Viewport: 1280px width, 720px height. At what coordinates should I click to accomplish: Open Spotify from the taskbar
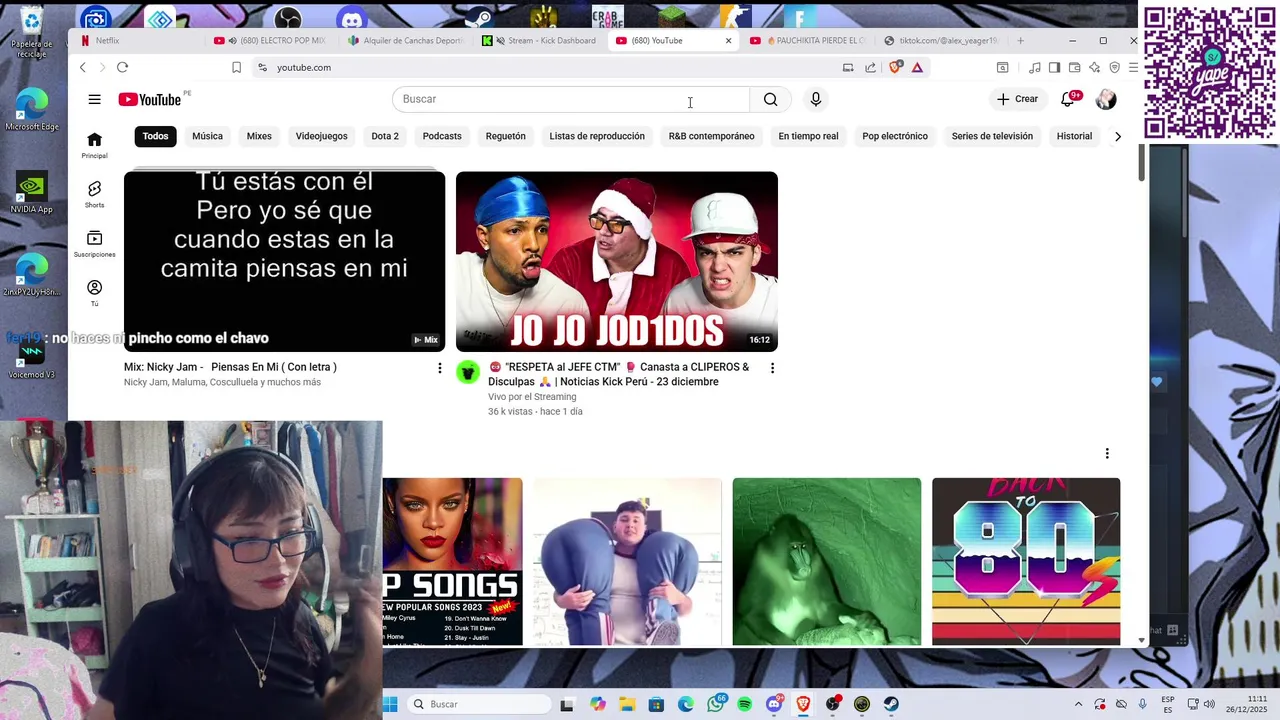coord(744,704)
